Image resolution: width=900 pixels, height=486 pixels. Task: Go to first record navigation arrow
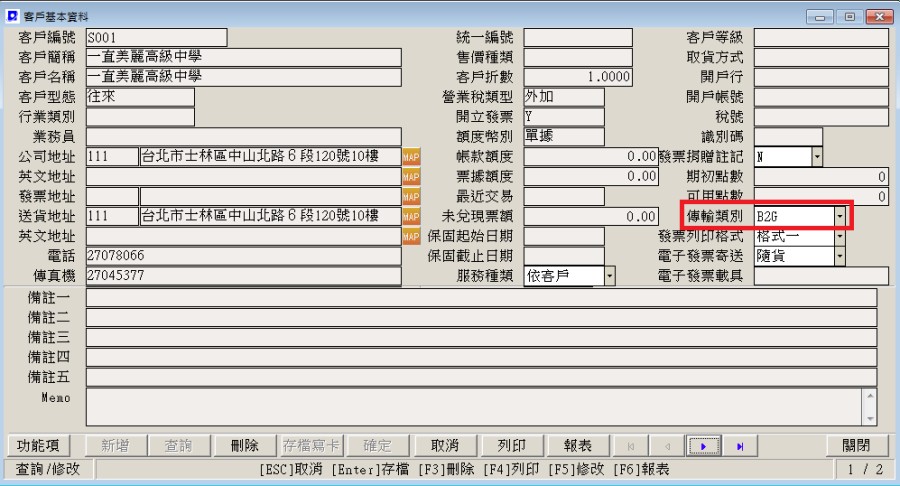[631, 446]
